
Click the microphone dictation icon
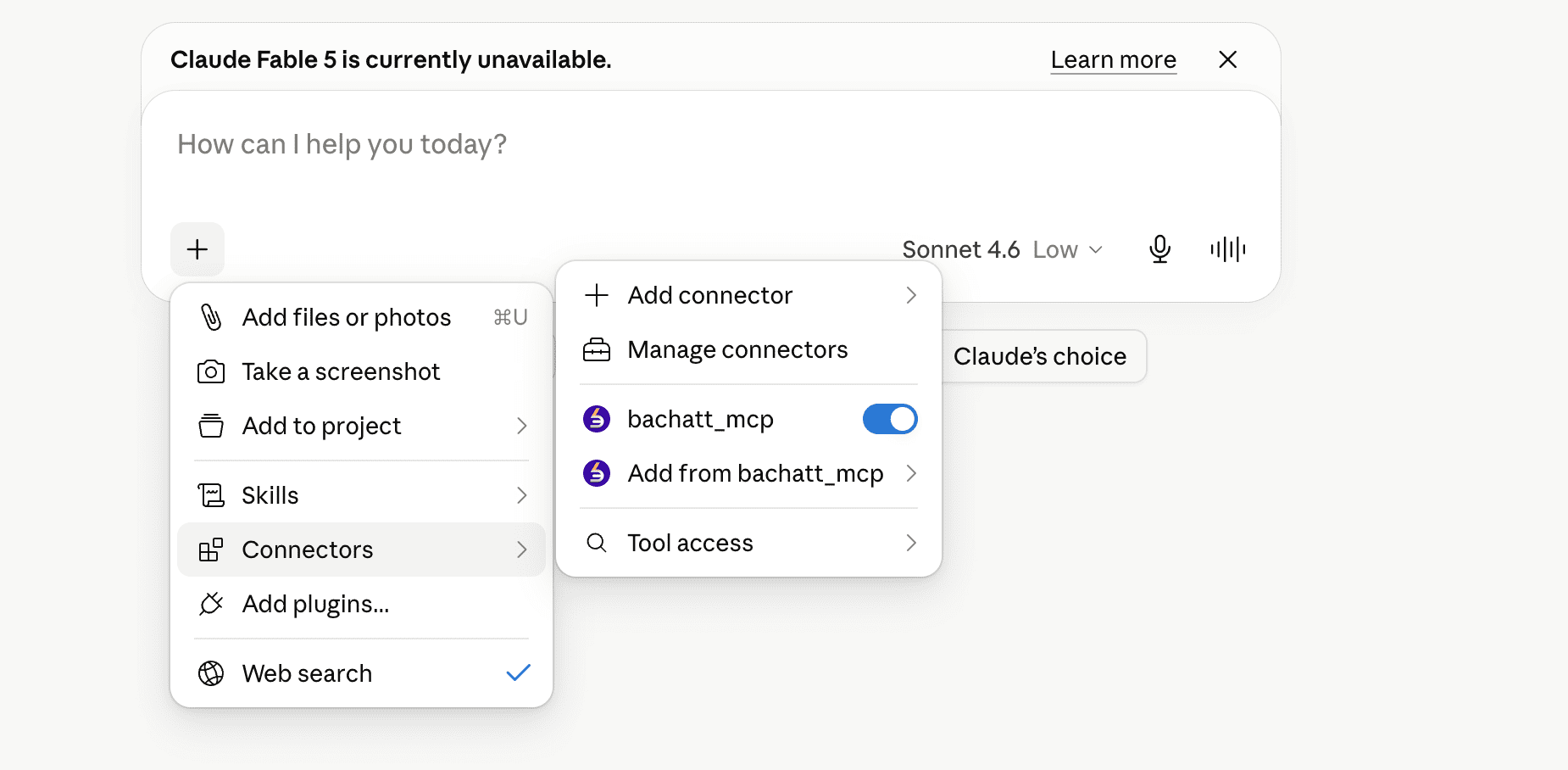tap(1159, 249)
